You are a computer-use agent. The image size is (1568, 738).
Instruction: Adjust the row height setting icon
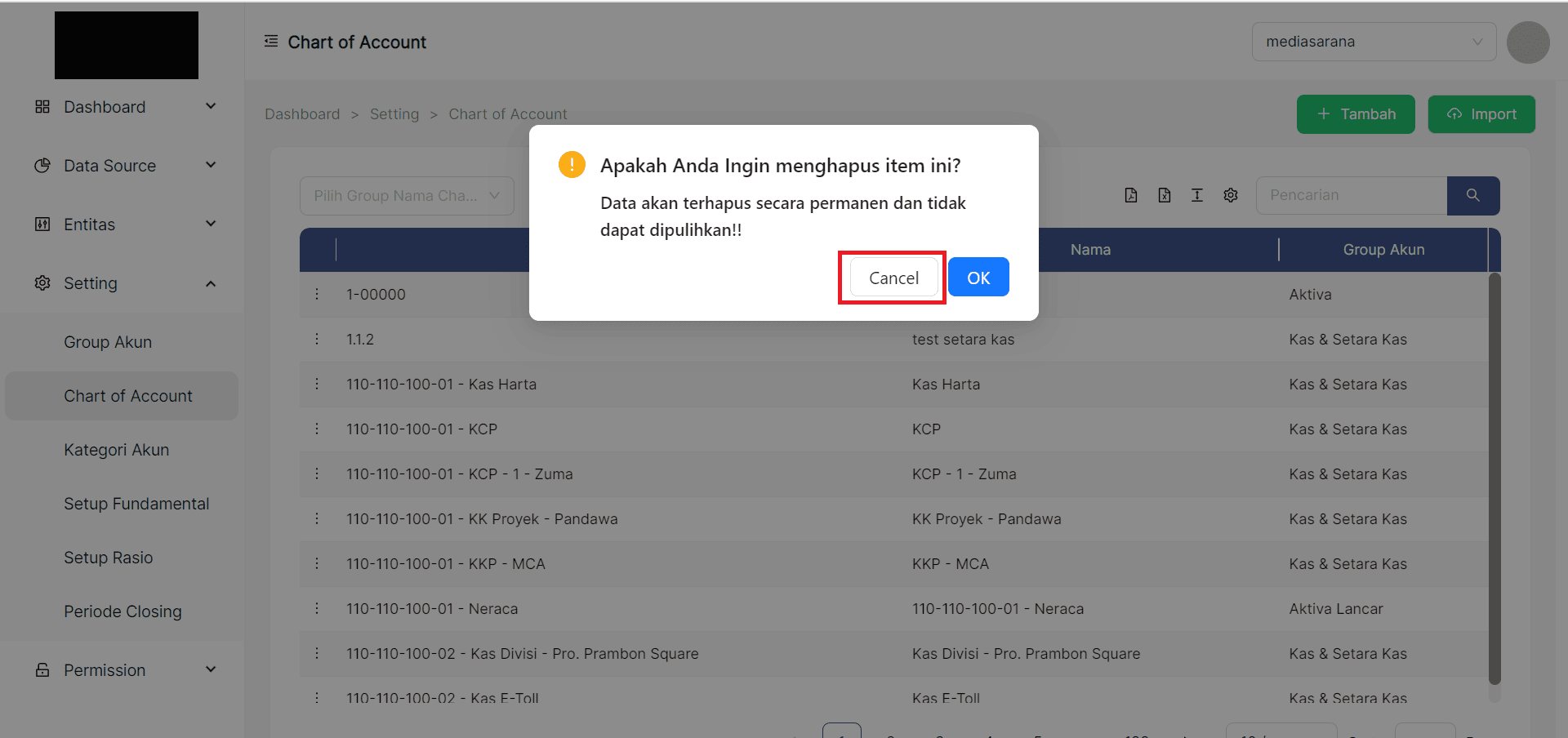tap(1197, 195)
